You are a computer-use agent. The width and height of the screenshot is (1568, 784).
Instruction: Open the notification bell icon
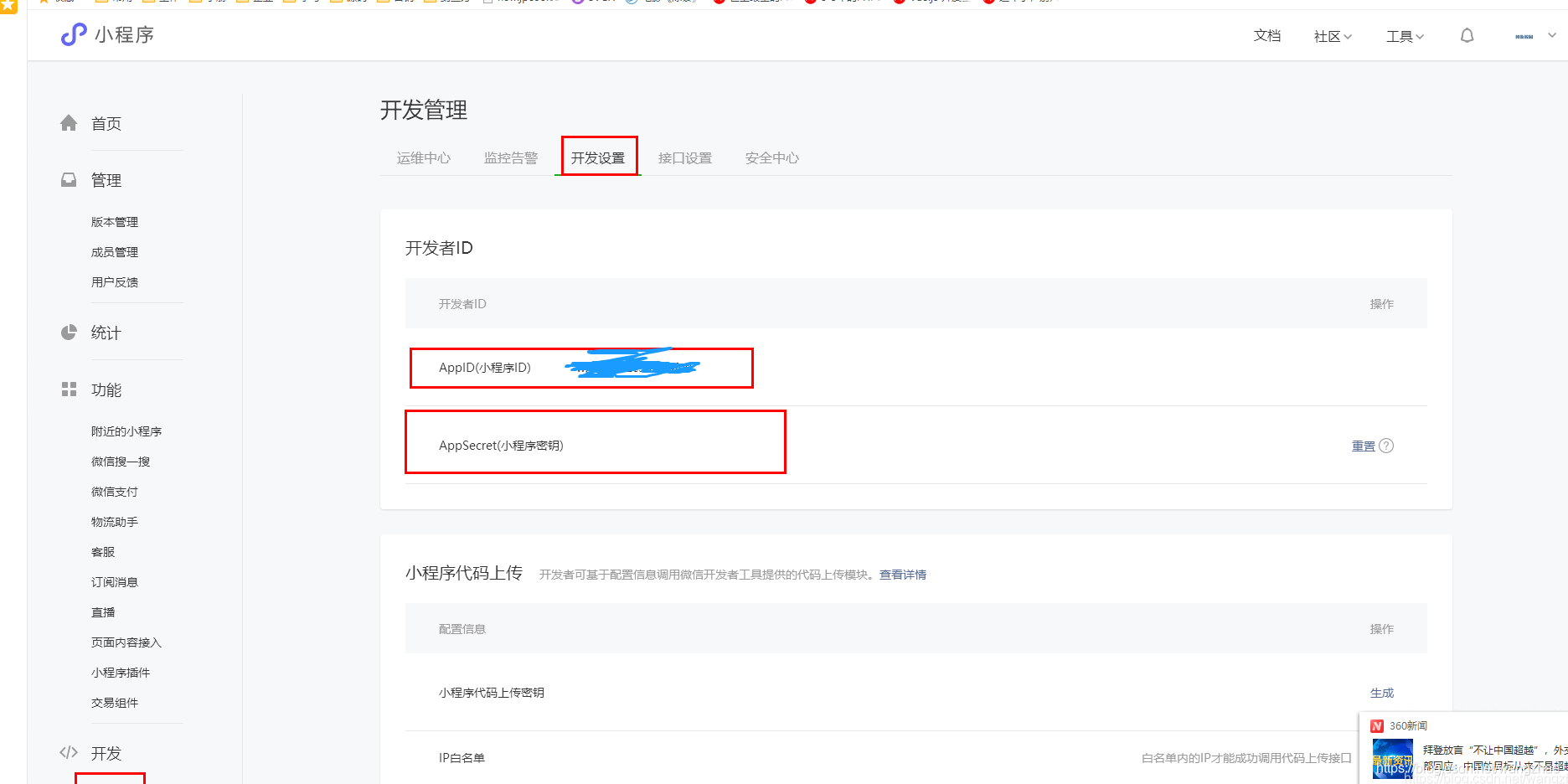point(1467,35)
